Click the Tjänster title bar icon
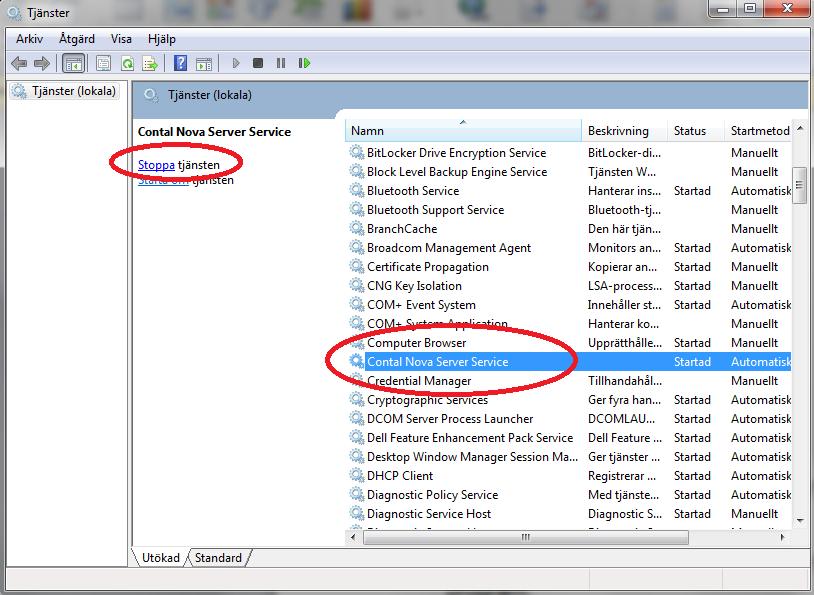Viewport: 814px width, 595px height. [x=15, y=12]
